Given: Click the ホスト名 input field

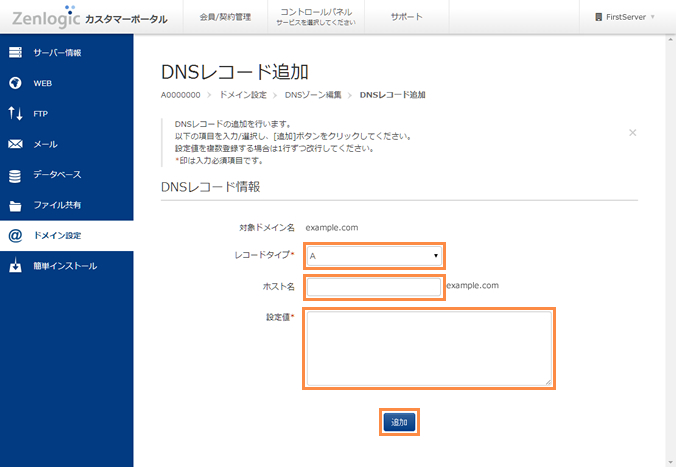Looking at the screenshot, I should [x=374, y=288].
